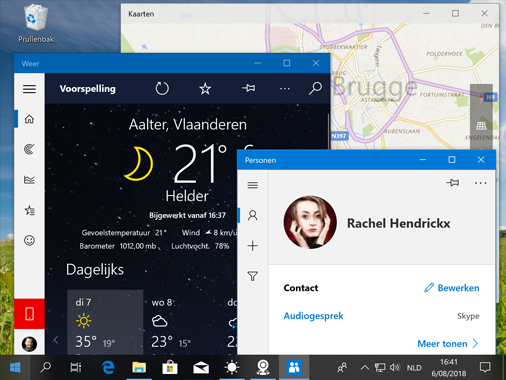Open the Personen hamburger menu
This screenshot has height=380, width=506.
click(253, 185)
